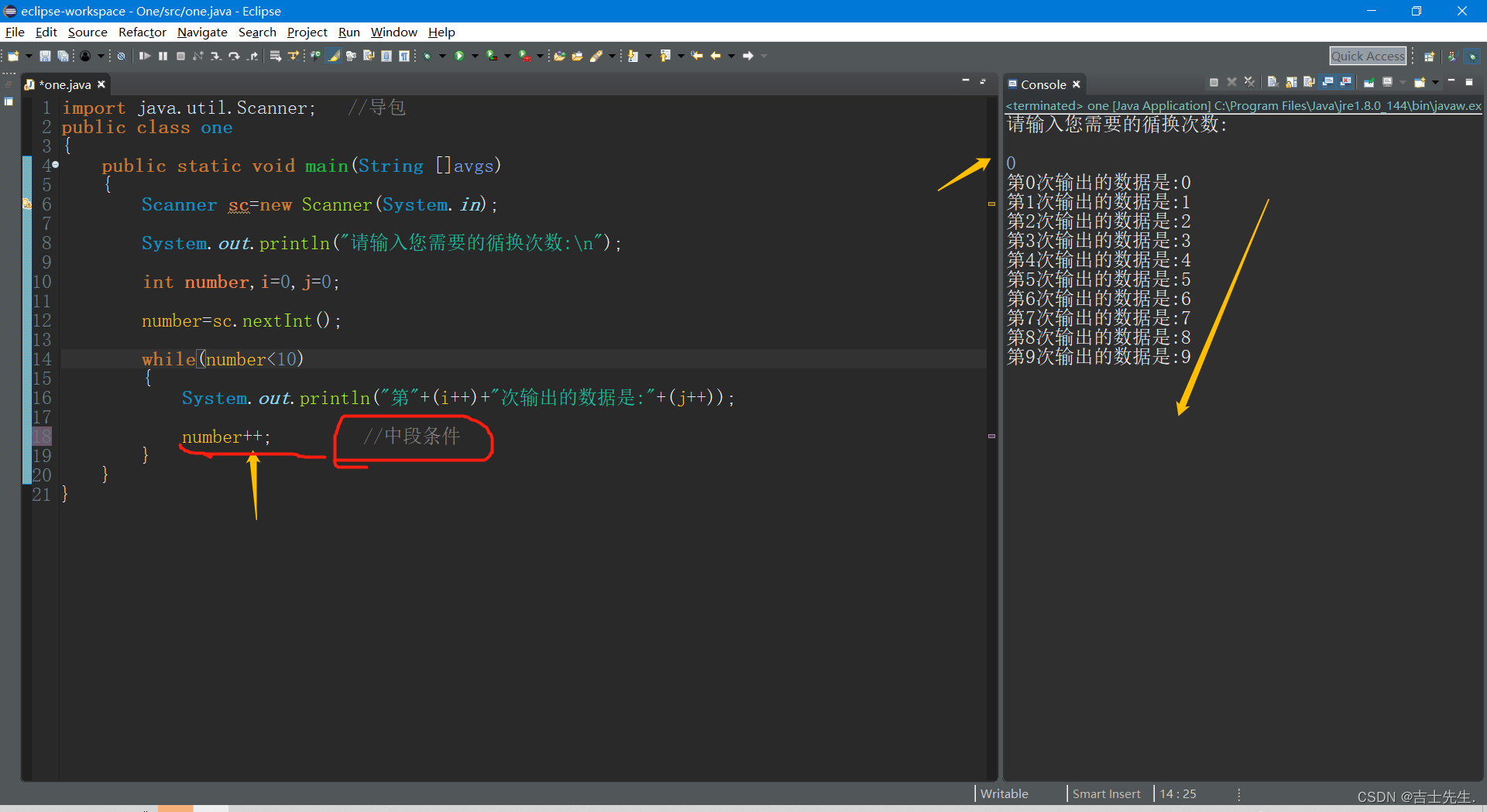Image resolution: width=1487 pixels, height=812 pixels.
Task: Click the Save All toolbar icon
Action: (x=63, y=56)
